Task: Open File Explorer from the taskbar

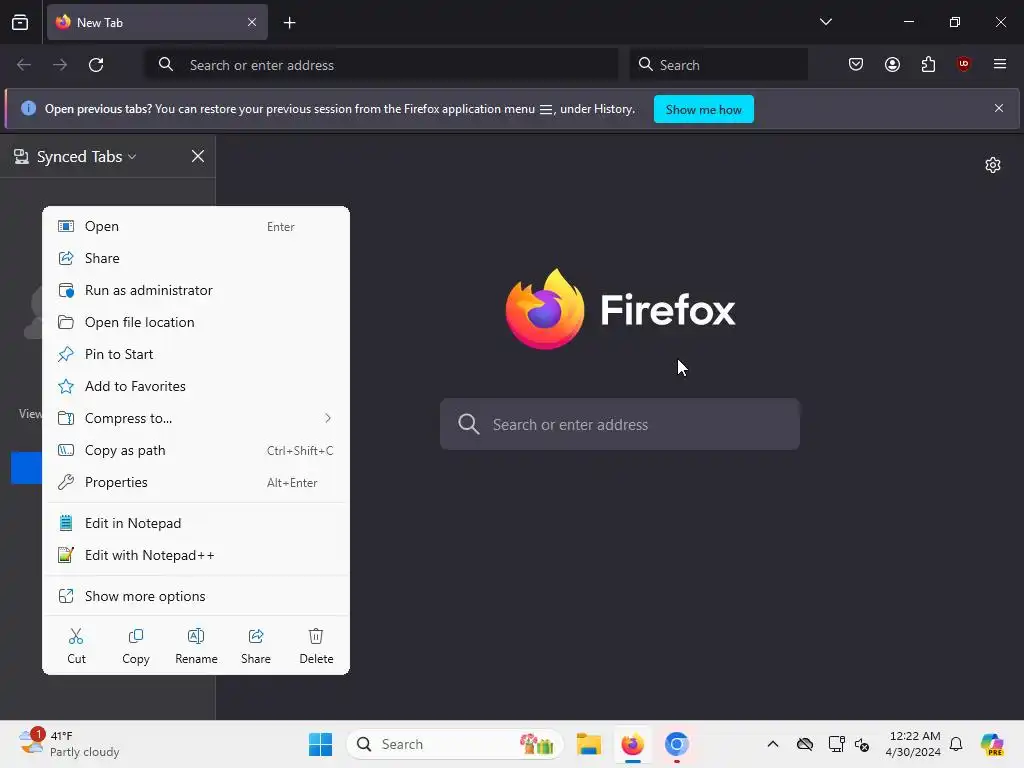Action: [588, 744]
